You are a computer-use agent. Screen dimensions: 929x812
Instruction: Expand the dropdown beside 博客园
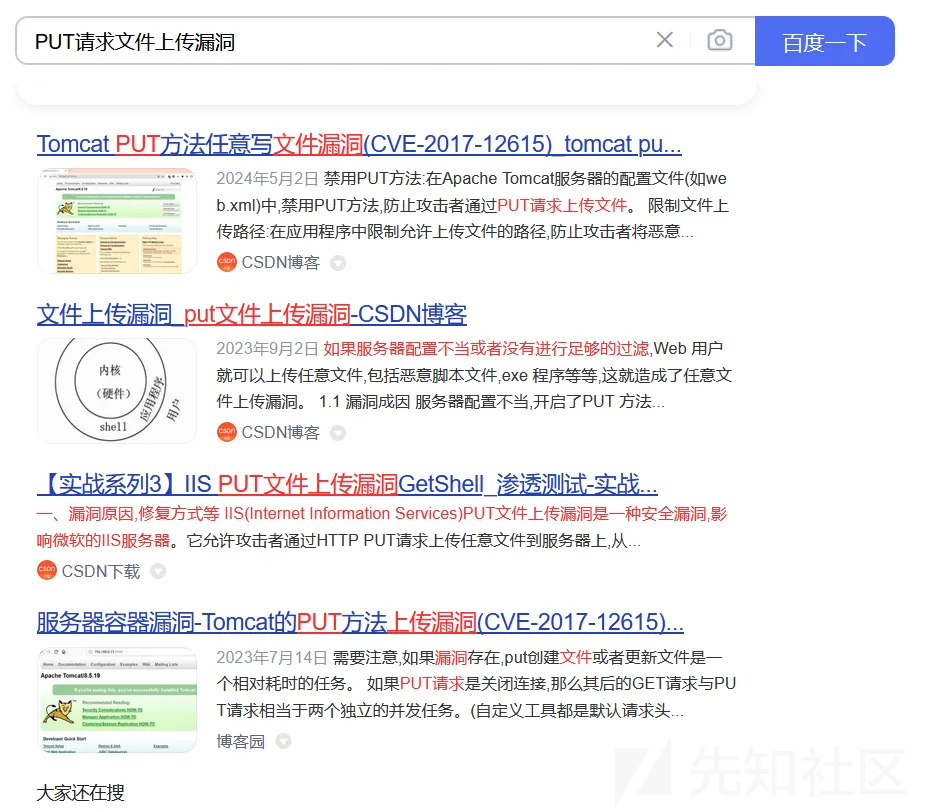point(283,741)
